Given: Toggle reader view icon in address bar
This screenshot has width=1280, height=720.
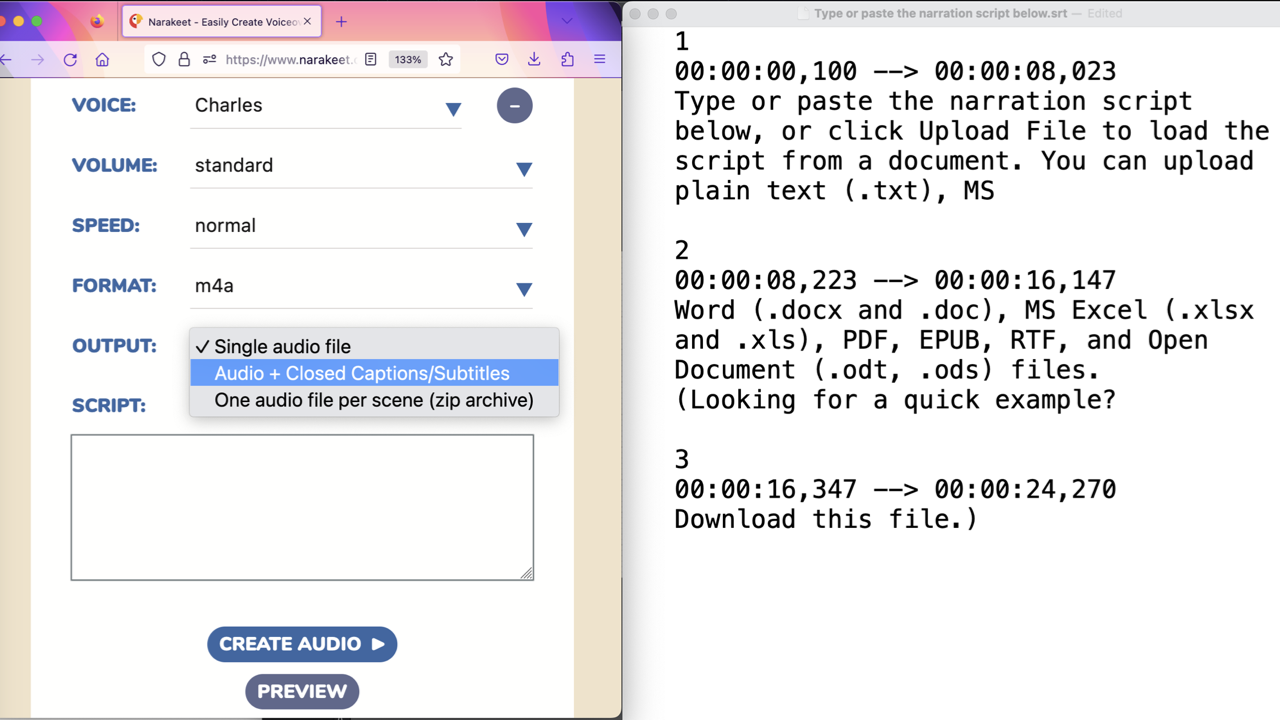Looking at the screenshot, I should [371, 59].
